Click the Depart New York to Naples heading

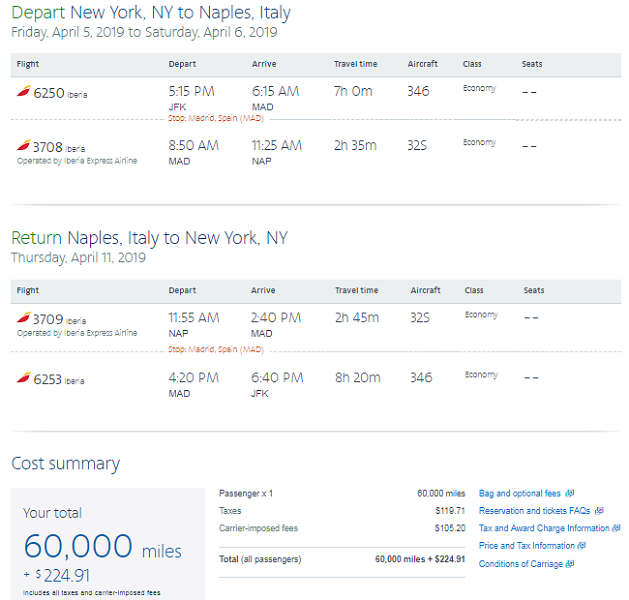pyautogui.click(x=151, y=13)
